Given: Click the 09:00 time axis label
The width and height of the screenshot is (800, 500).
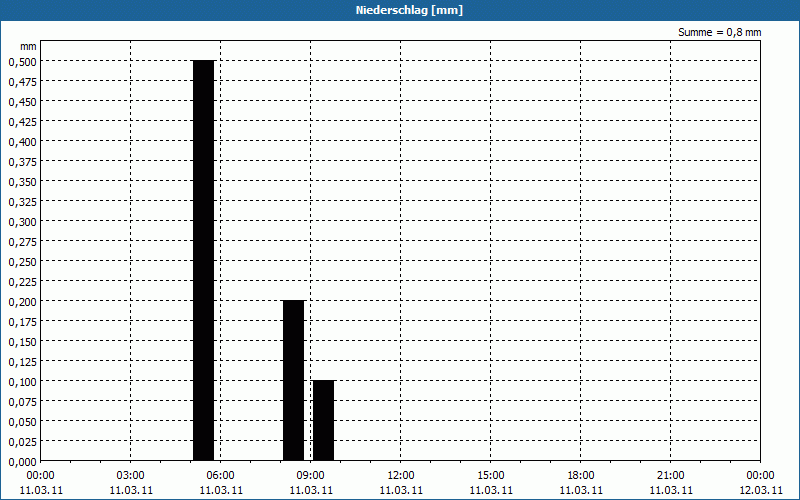Looking at the screenshot, I should click(311, 476).
